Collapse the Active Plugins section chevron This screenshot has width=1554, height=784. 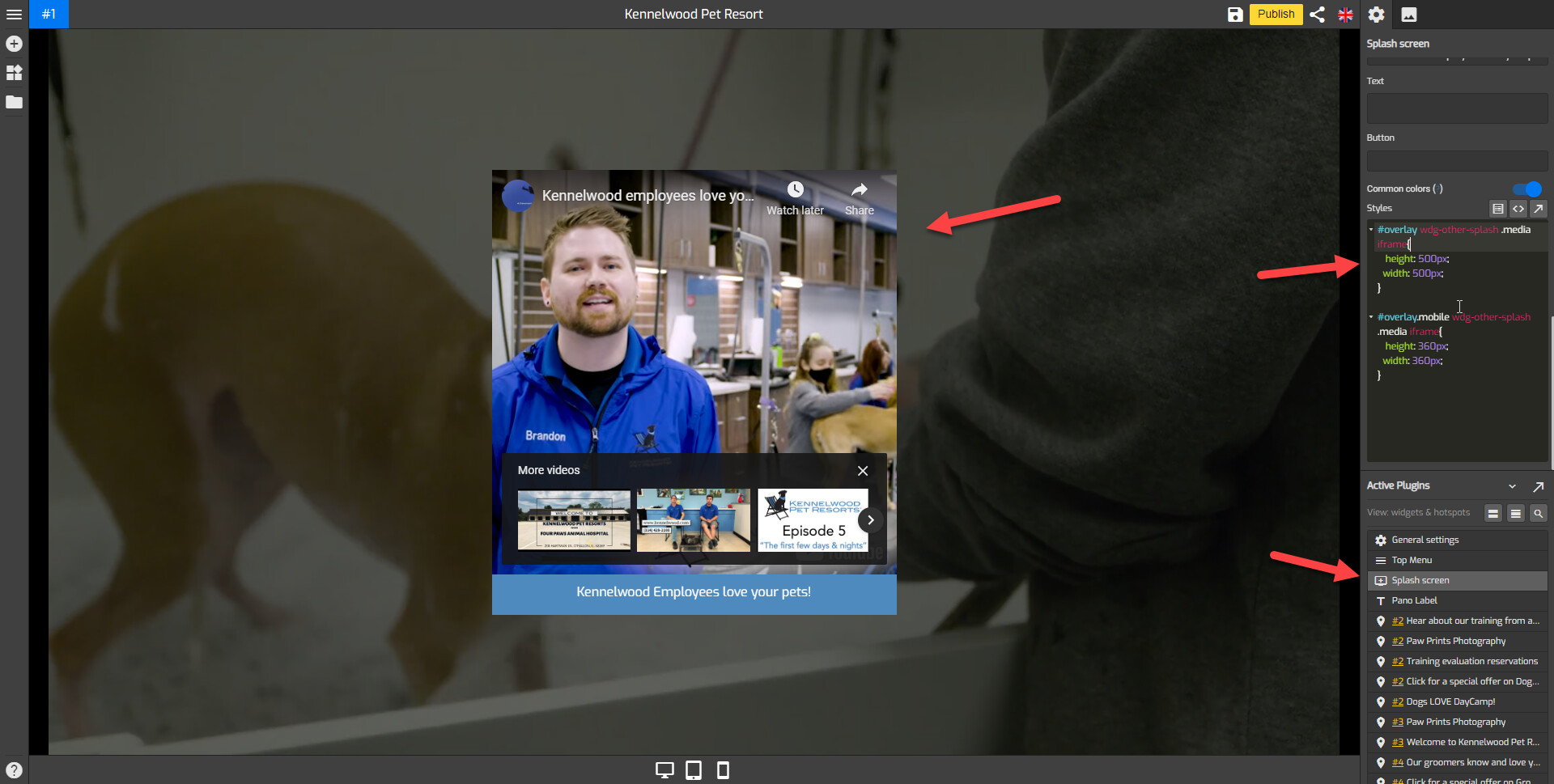pyautogui.click(x=1512, y=486)
